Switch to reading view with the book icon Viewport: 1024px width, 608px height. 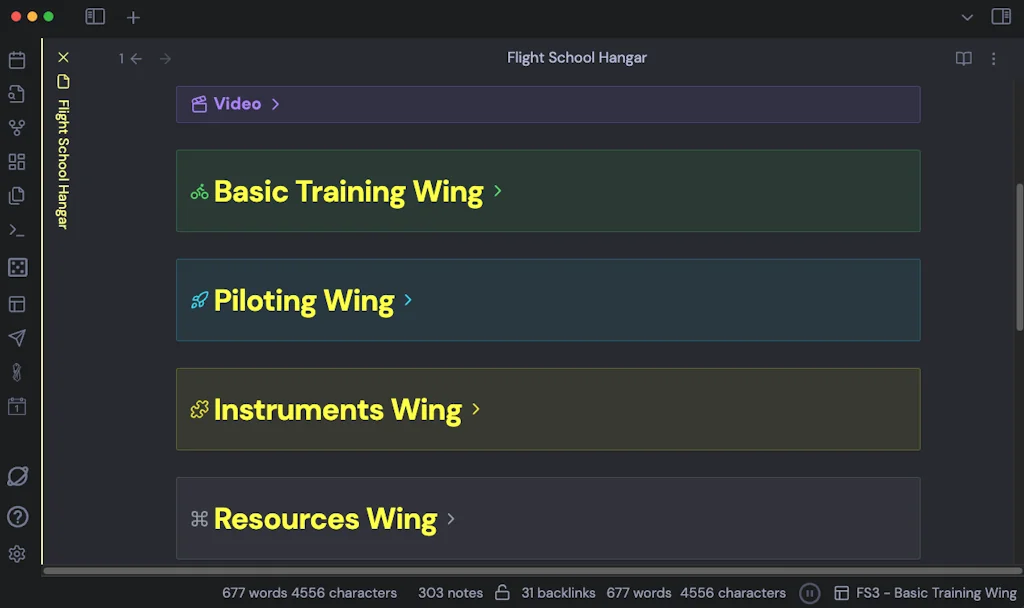tap(962, 58)
